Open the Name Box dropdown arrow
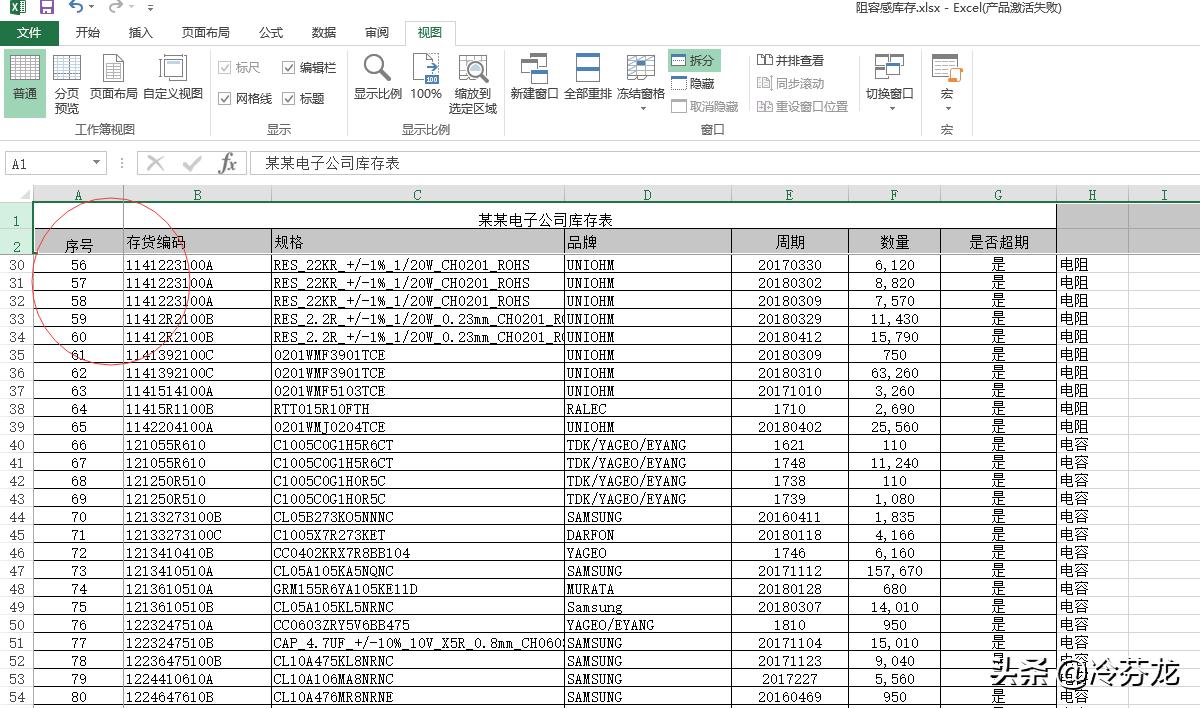Image resolution: width=1200 pixels, height=708 pixels. [x=97, y=162]
